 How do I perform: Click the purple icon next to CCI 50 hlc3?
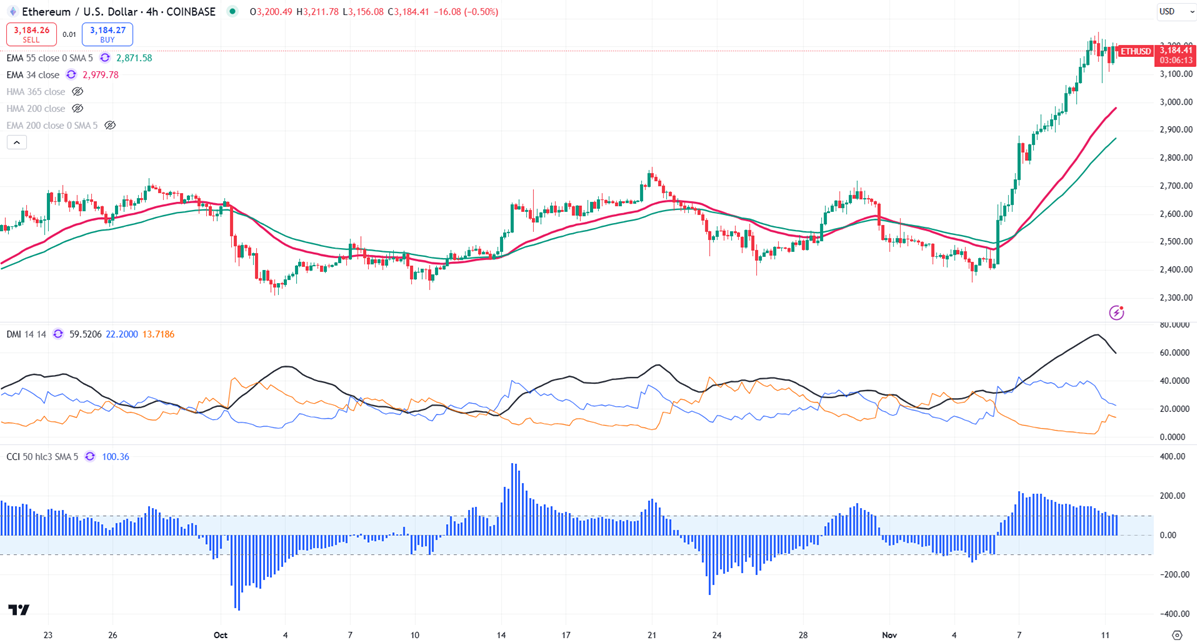(x=89, y=457)
